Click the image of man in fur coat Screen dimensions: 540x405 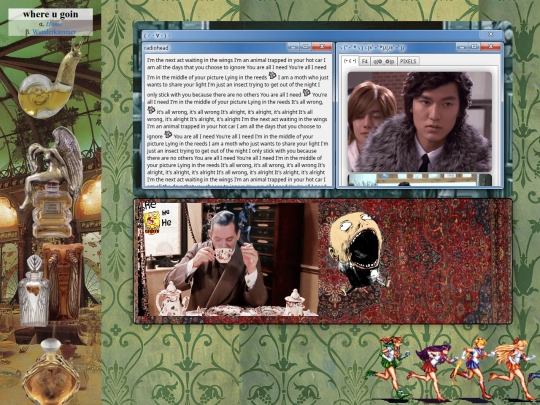pos(419,122)
